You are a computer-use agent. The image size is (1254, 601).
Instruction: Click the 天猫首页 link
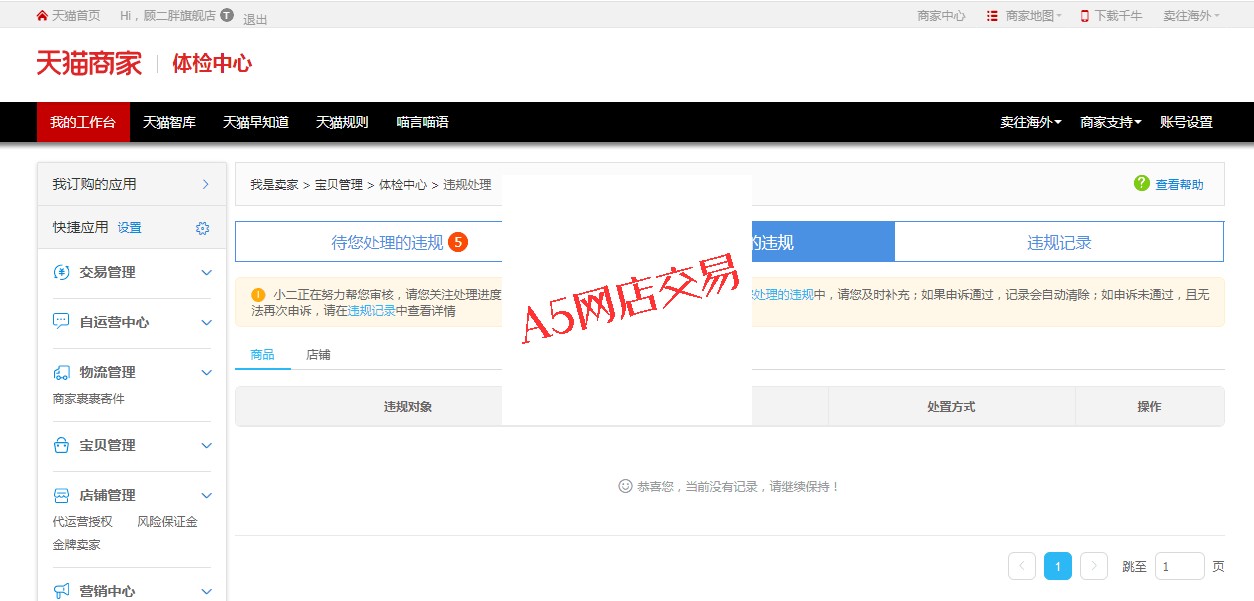tap(76, 16)
